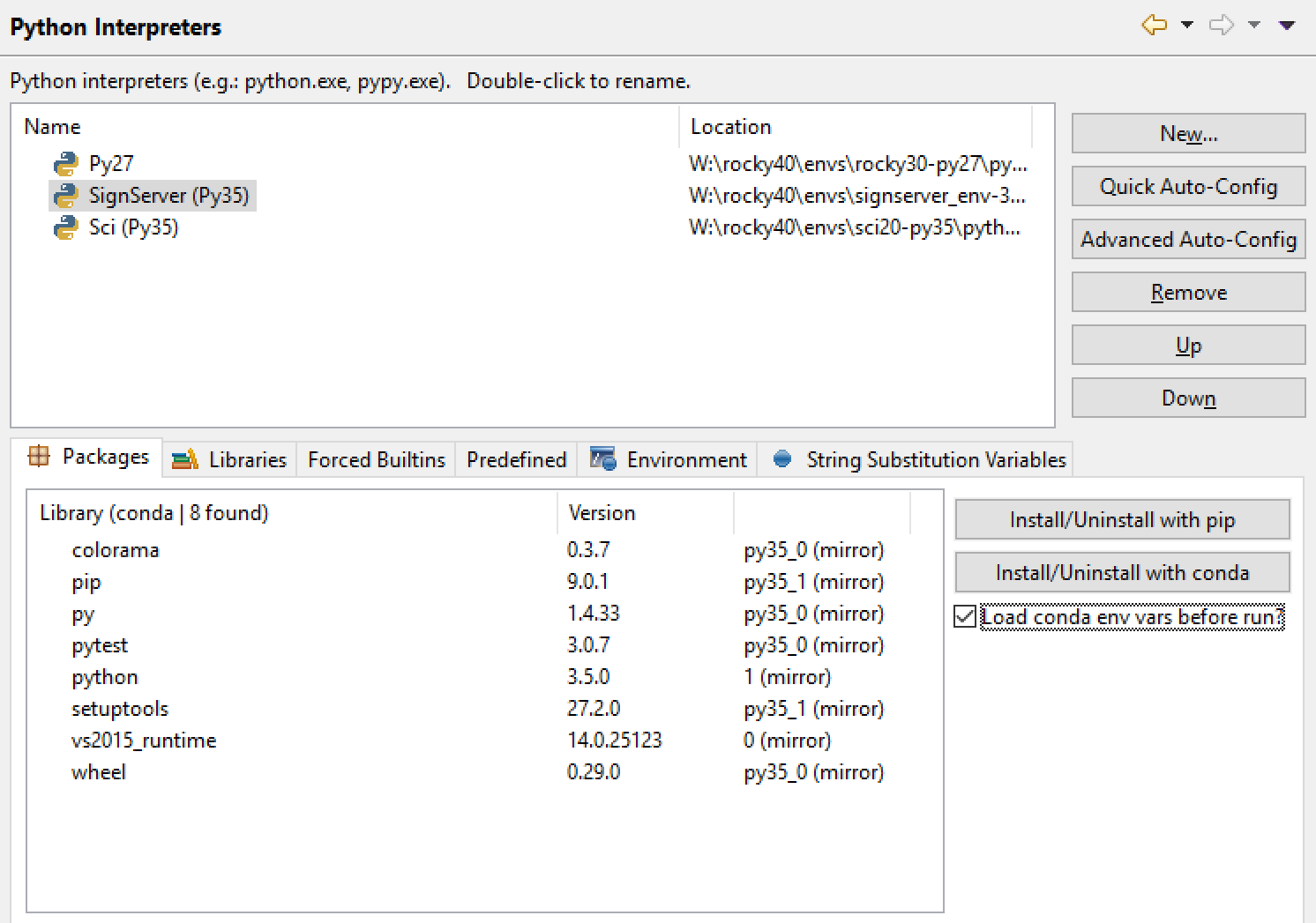Image resolution: width=1316 pixels, height=923 pixels.
Task: Click the String Substitution Variables blue icon
Action: [782, 459]
